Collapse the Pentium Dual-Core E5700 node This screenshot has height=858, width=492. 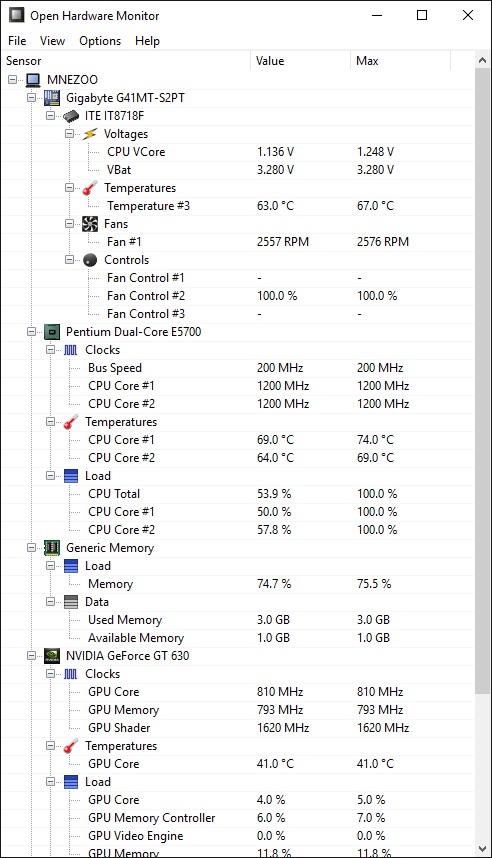(32, 332)
